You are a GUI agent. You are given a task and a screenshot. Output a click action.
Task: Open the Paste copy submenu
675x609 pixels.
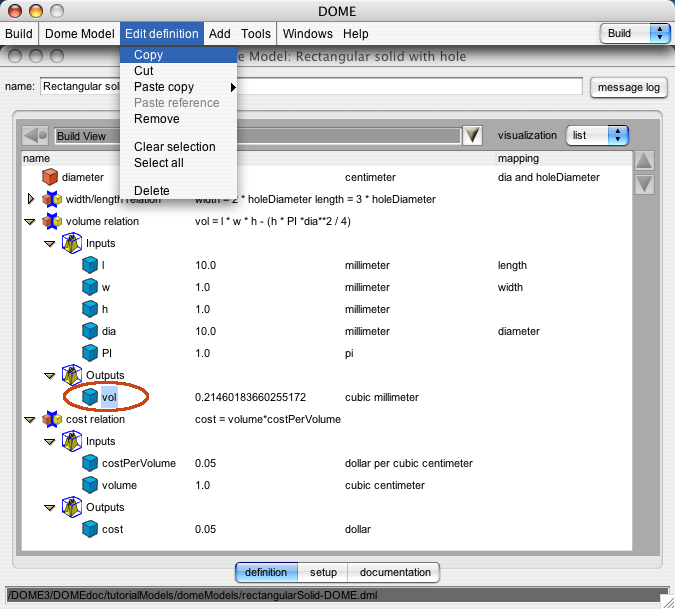tap(179, 87)
